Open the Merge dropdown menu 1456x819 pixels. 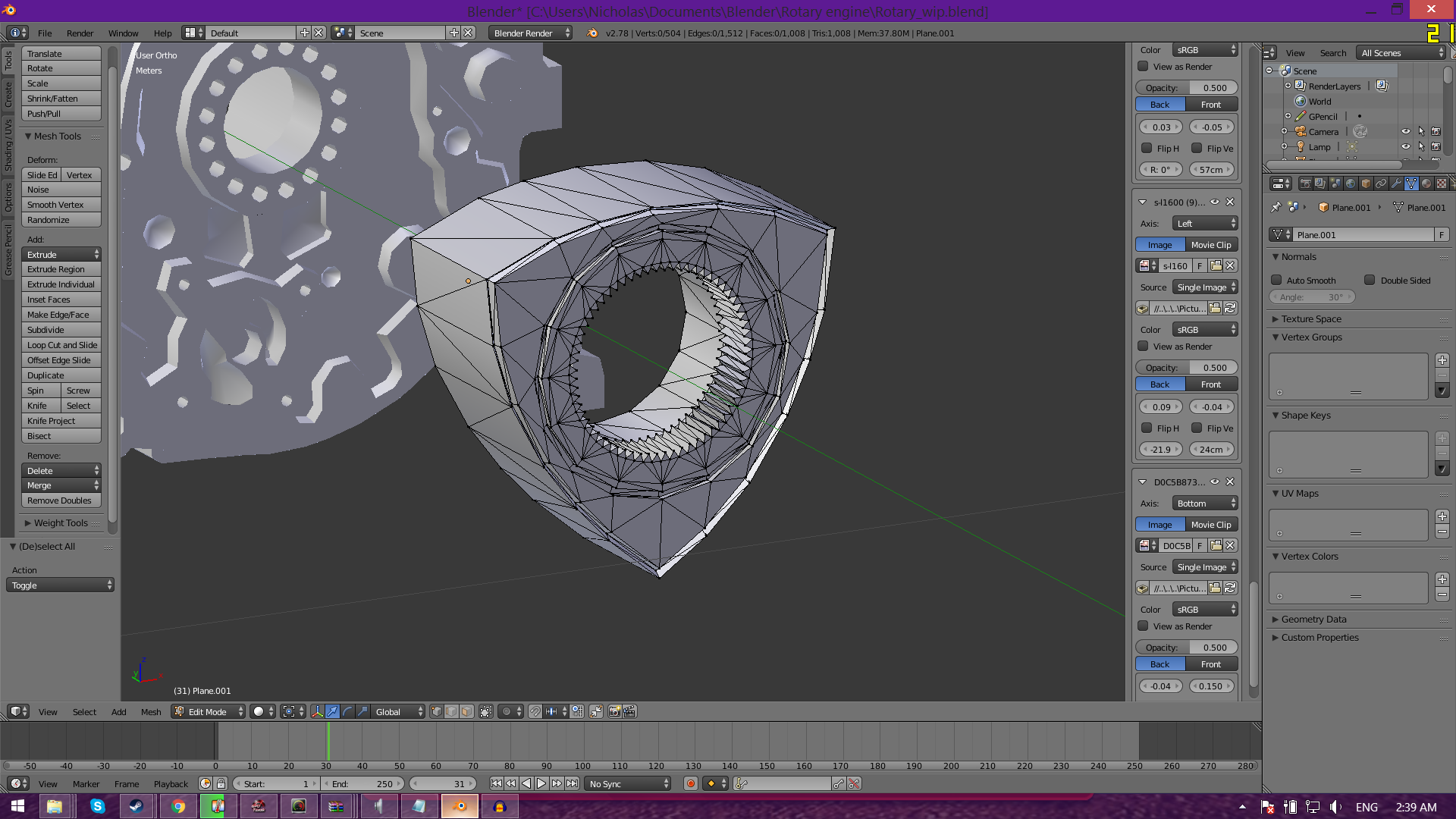[61, 485]
